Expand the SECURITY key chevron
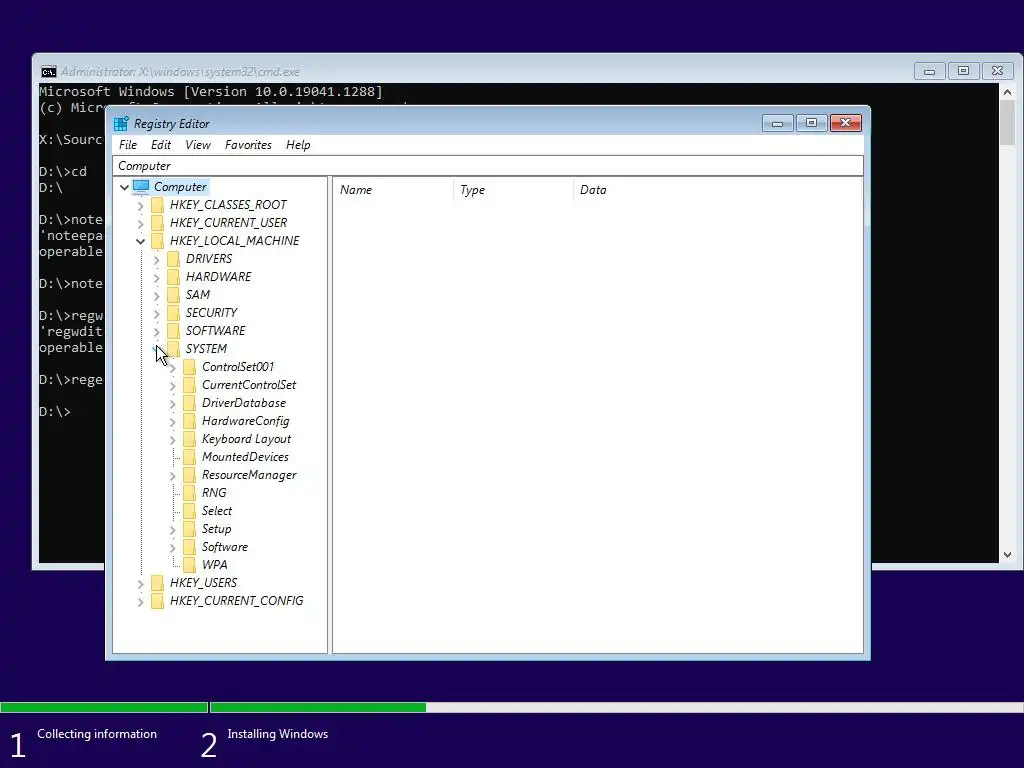Screen dimensions: 1024x768 pyautogui.click(x=157, y=313)
